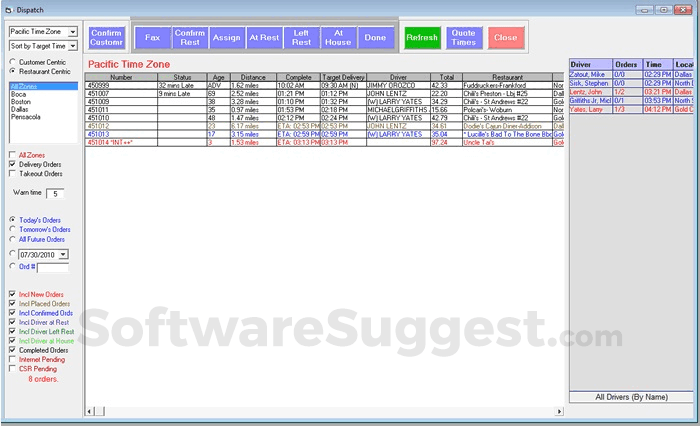Toggle Incl Driver at Rest checkbox
The image size is (700, 426).
(x=12, y=322)
